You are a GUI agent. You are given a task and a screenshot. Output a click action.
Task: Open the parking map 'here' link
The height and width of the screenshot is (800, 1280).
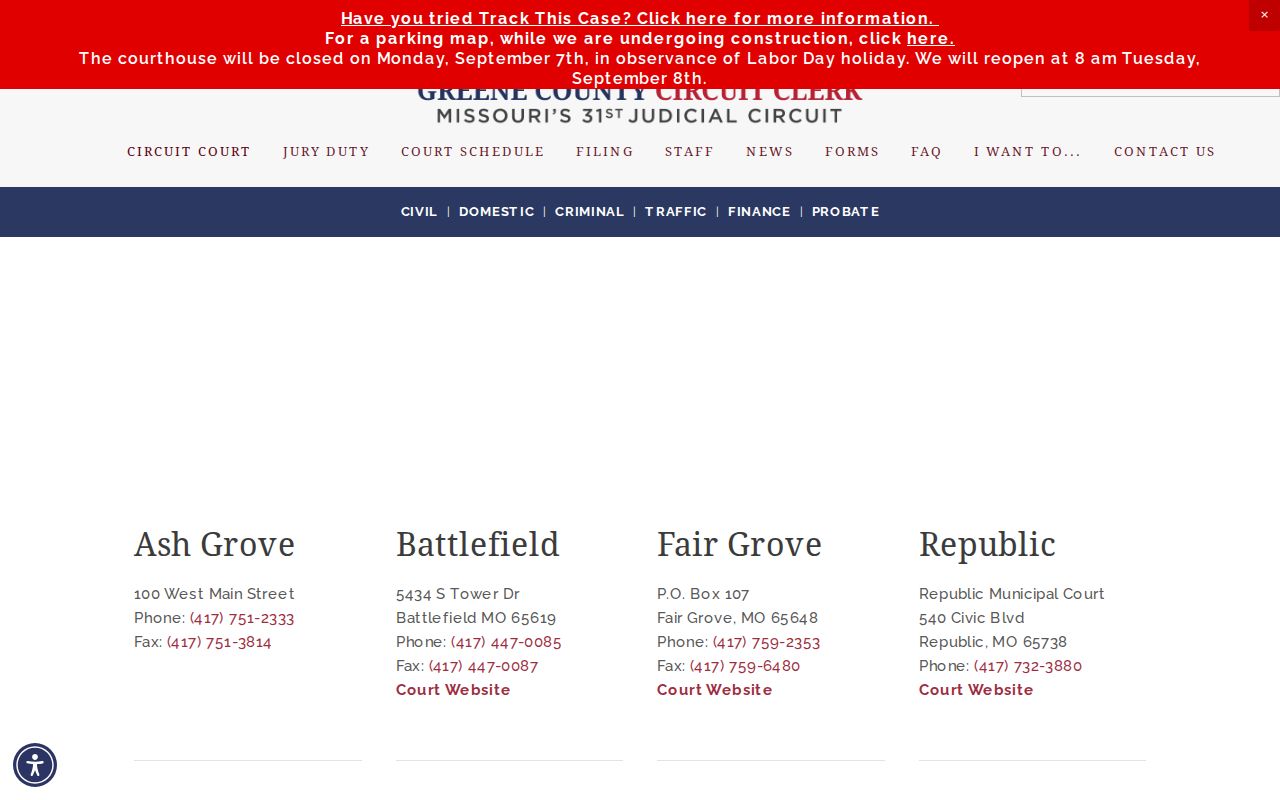pyautogui.click(x=930, y=38)
